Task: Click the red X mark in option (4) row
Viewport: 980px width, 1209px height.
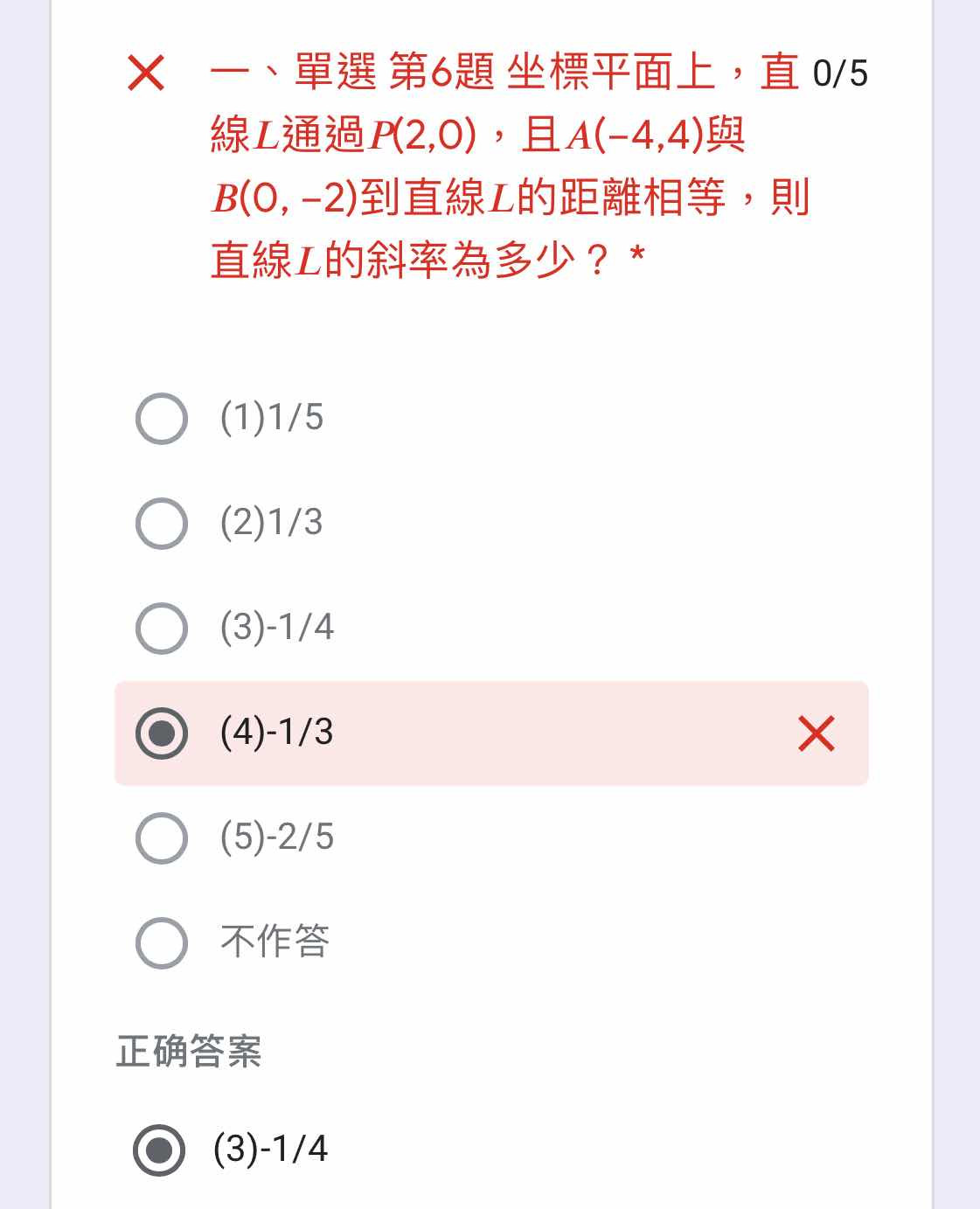Action: click(x=817, y=733)
